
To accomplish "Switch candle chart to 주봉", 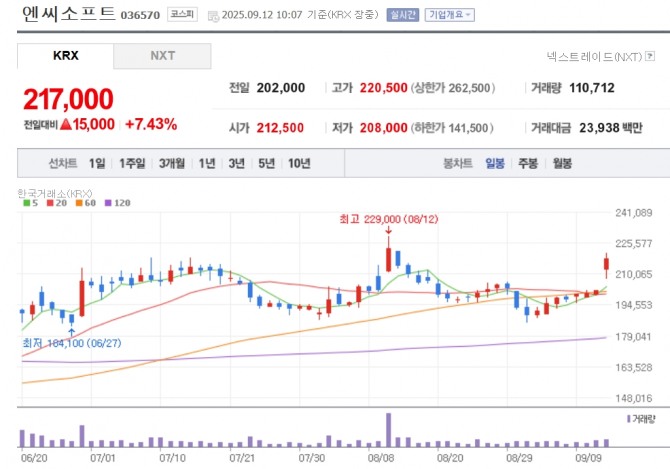I will 528,163.
